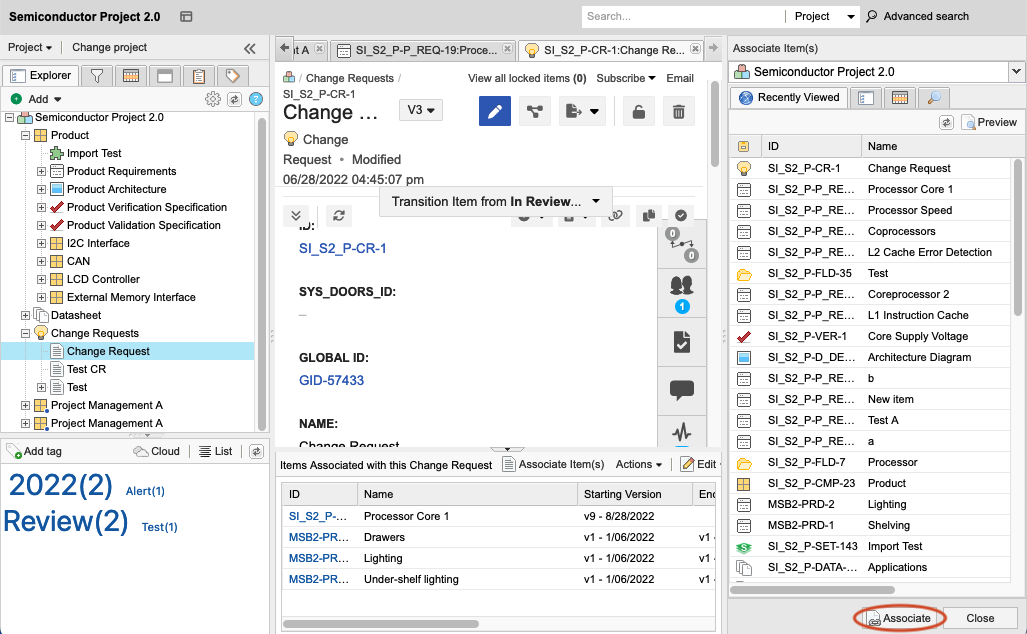
Task: Open the comments speech bubble widget
Action: pyautogui.click(x=682, y=389)
